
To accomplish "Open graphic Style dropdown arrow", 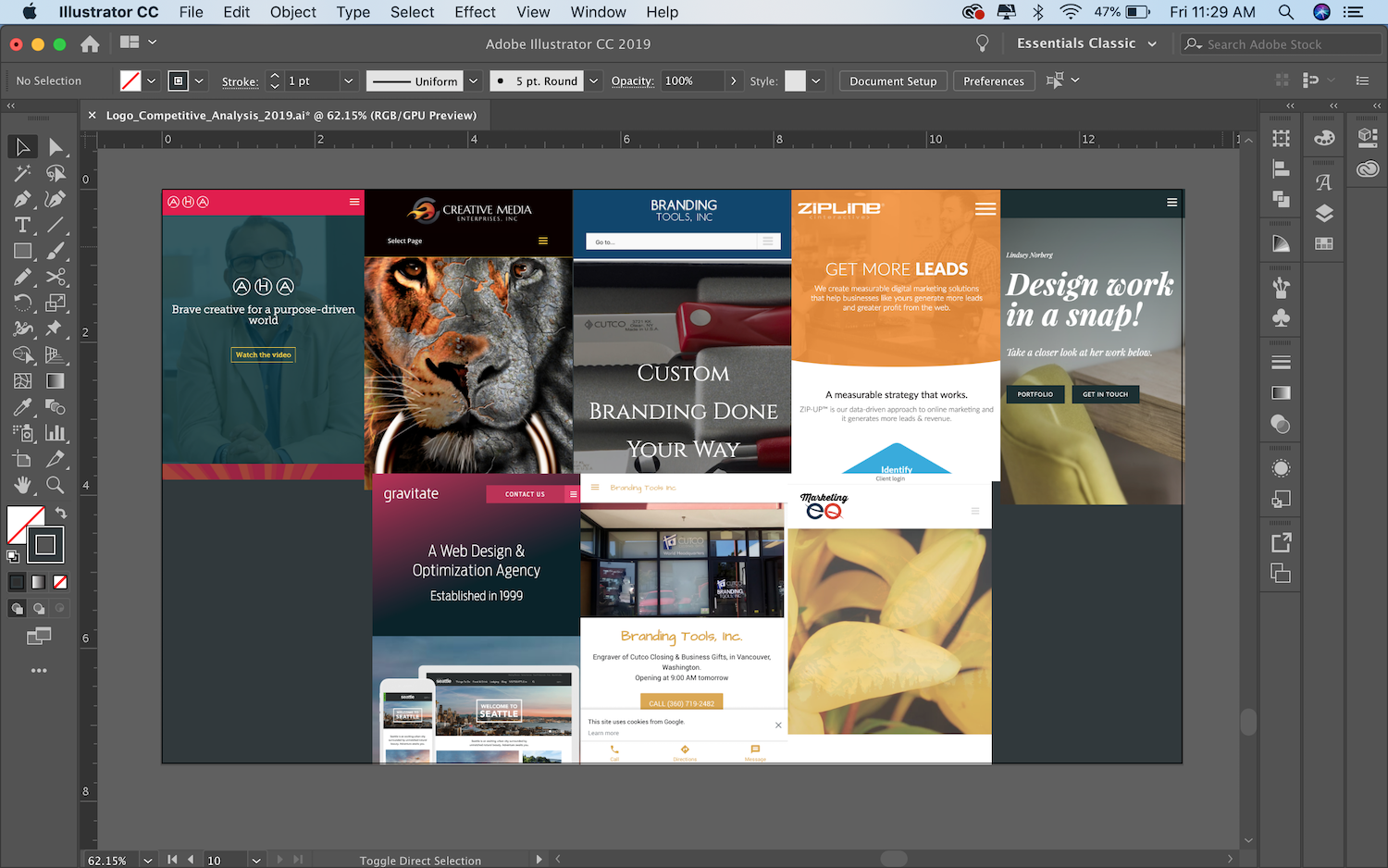I will [816, 81].
